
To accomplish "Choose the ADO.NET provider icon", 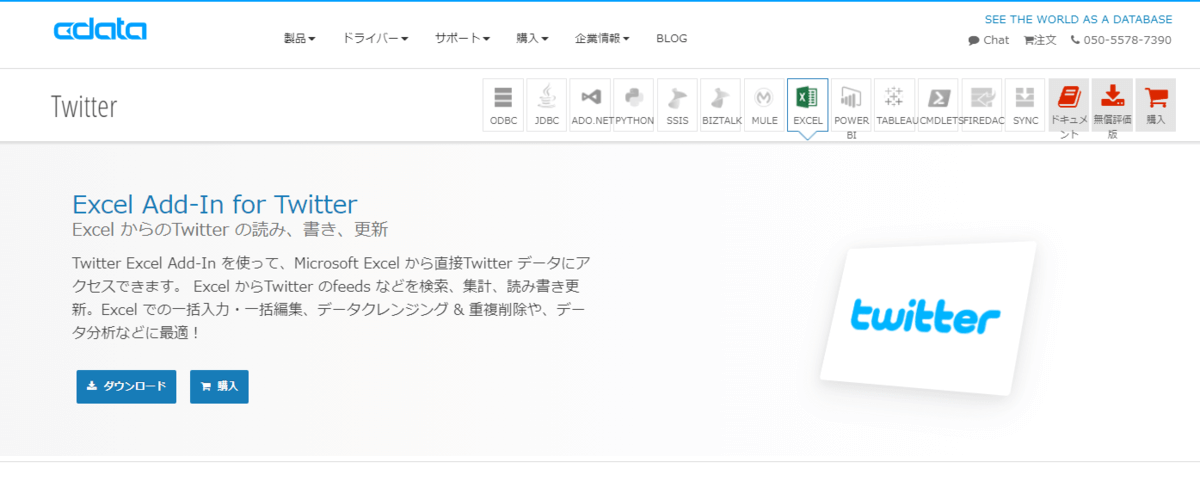I will coord(590,105).
